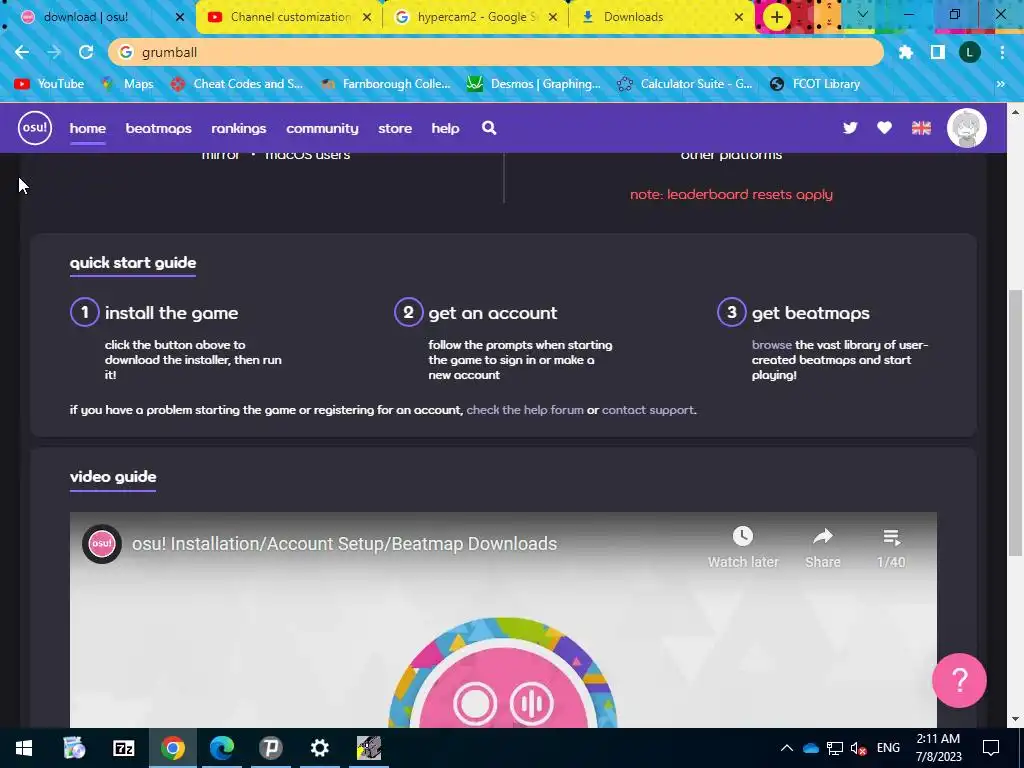Open Chrome extensions puzzle icon
The height and width of the screenshot is (768, 1024).
coord(906,52)
